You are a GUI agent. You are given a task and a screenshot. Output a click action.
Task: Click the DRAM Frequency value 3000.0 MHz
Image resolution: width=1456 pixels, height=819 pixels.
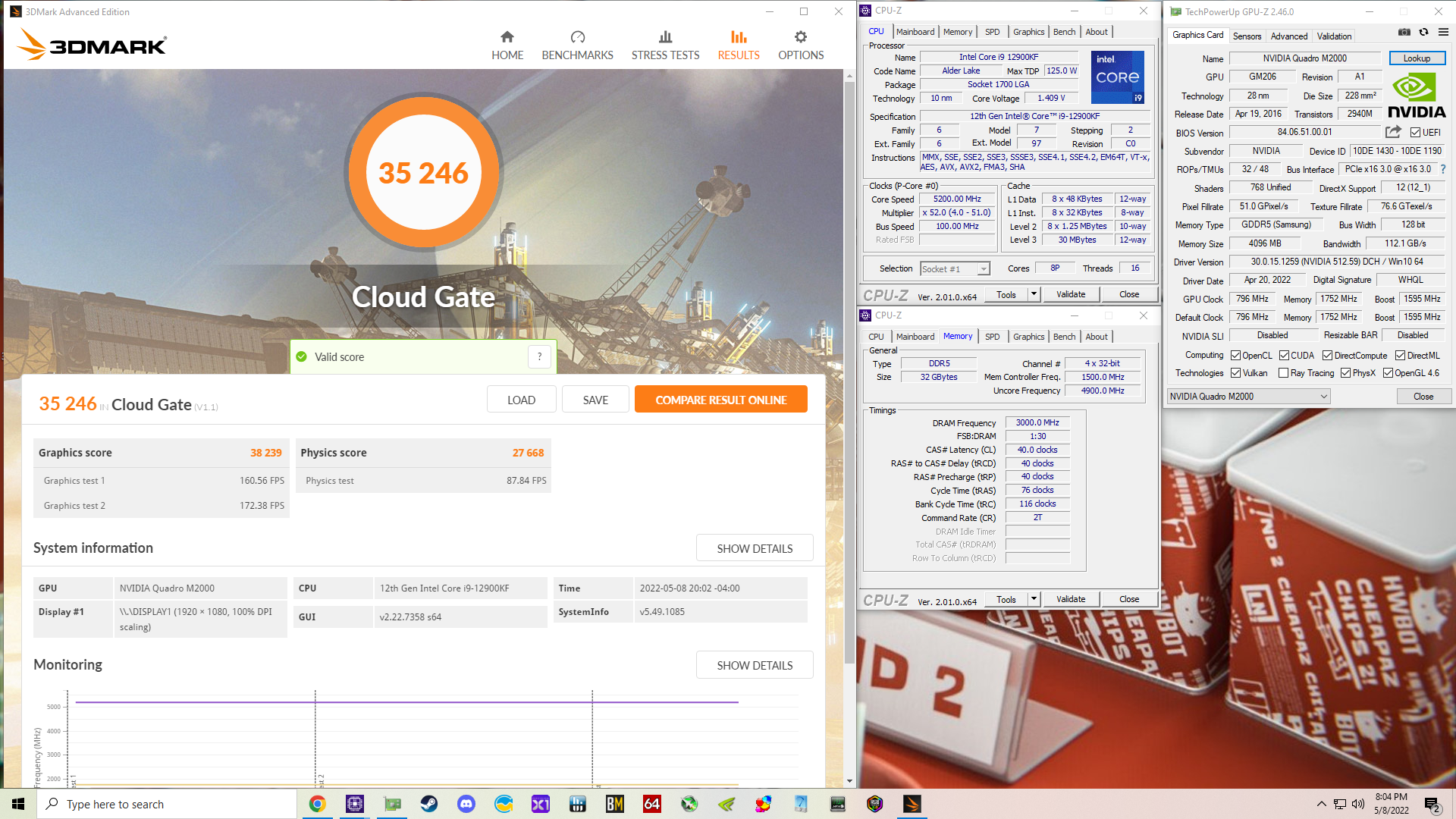click(x=1037, y=422)
